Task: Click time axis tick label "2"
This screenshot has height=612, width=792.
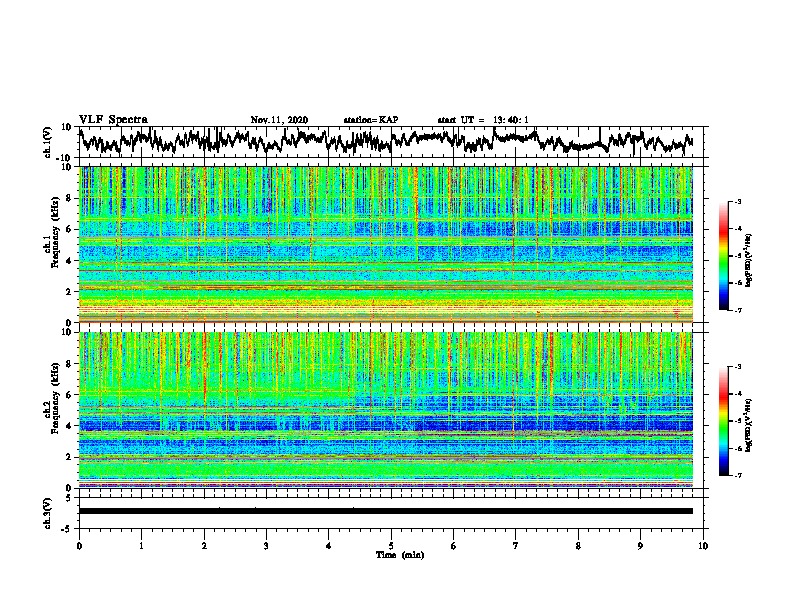Action: click(x=204, y=546)
